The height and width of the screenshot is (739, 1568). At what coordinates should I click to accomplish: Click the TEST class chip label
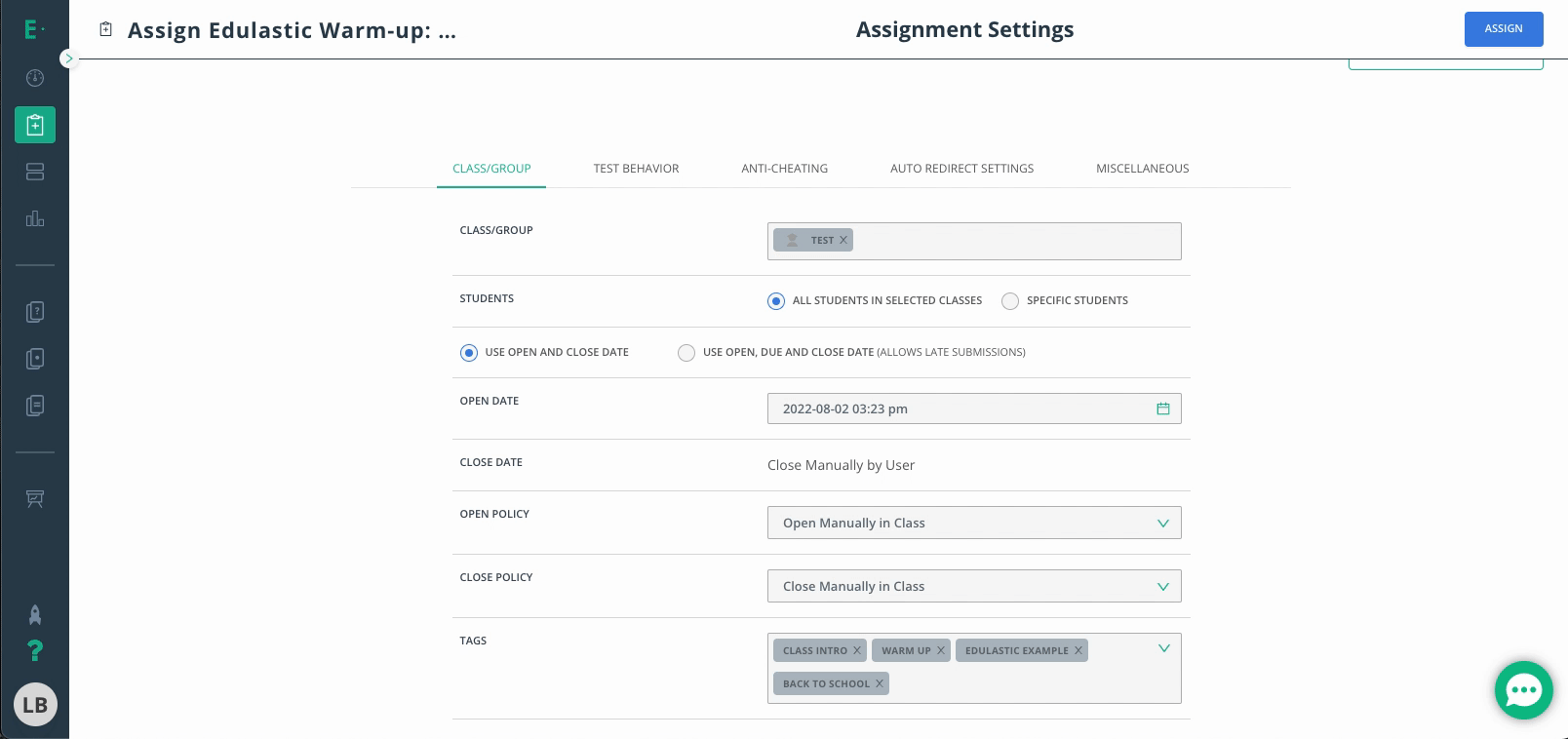pyautogui.click(x=822, y=240)
